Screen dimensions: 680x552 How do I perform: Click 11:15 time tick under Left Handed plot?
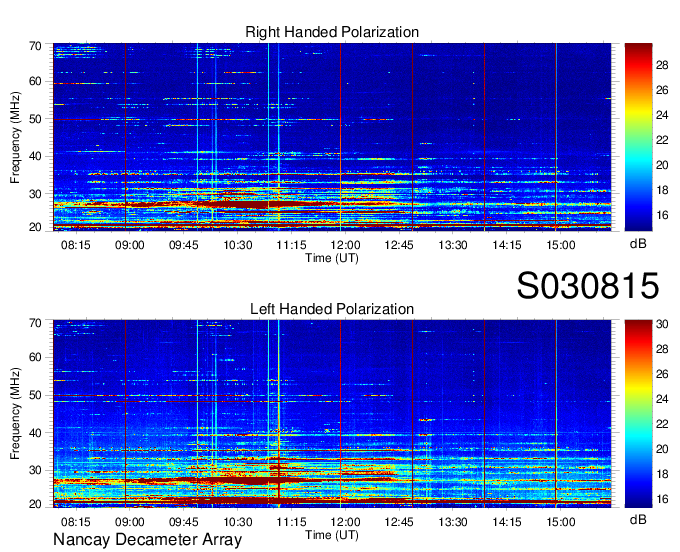pos(291,522)
